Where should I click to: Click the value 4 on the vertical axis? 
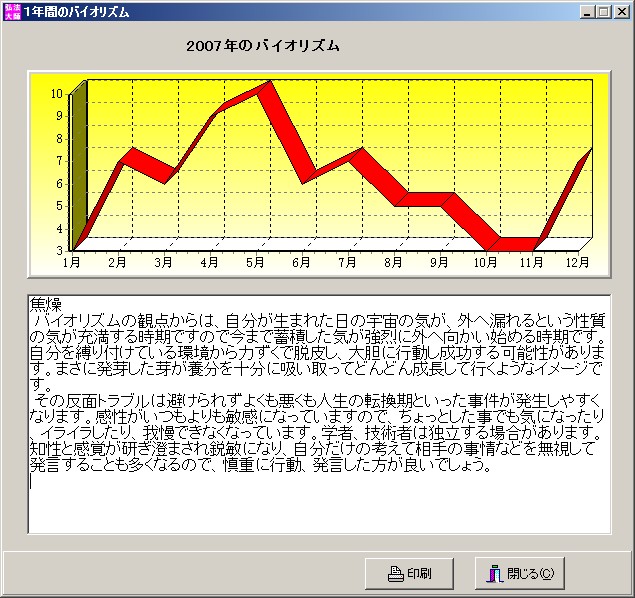pyautogui.click(x=60, y=229)
